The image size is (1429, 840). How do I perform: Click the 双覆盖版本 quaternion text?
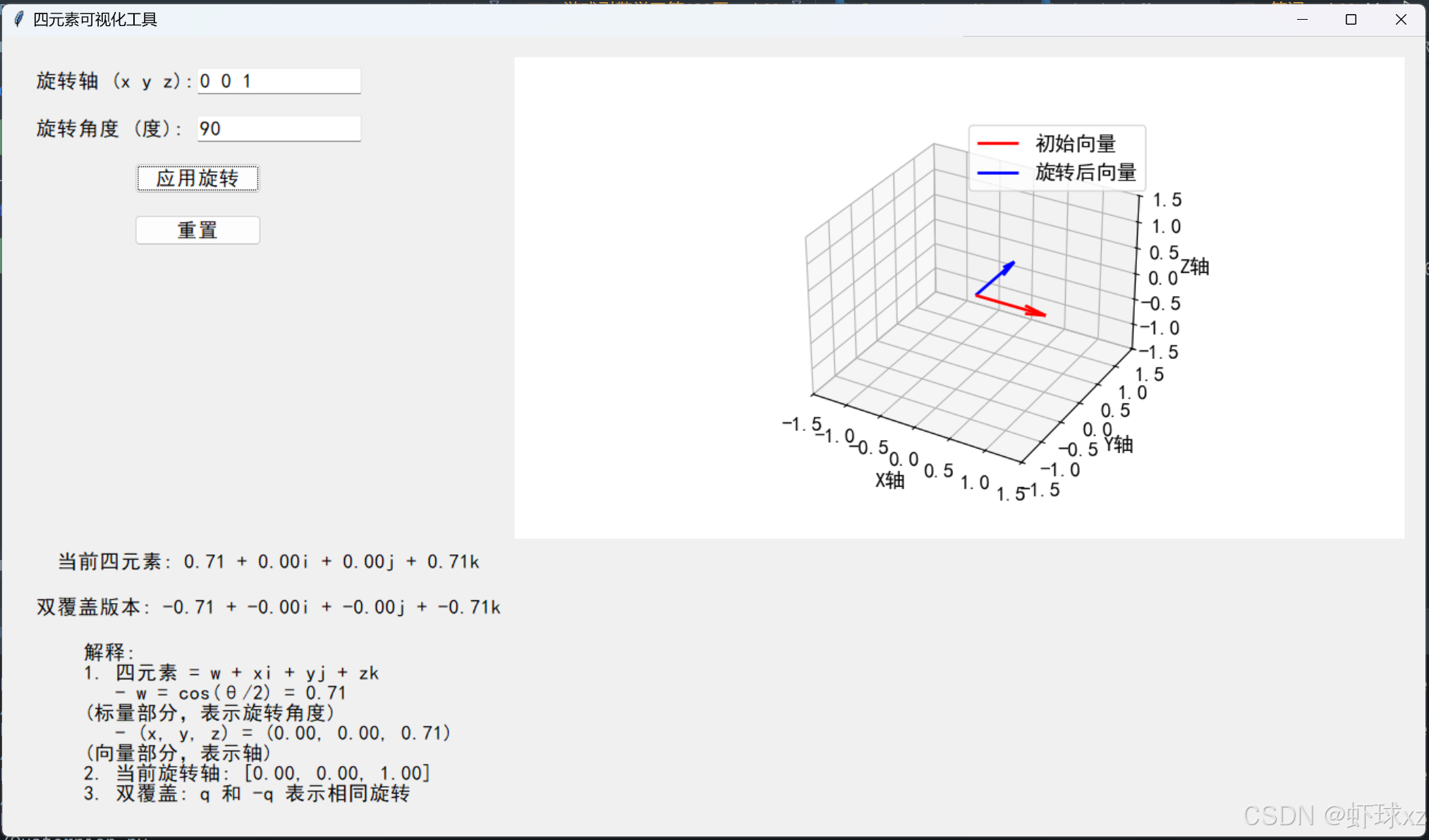pos(268,607)
